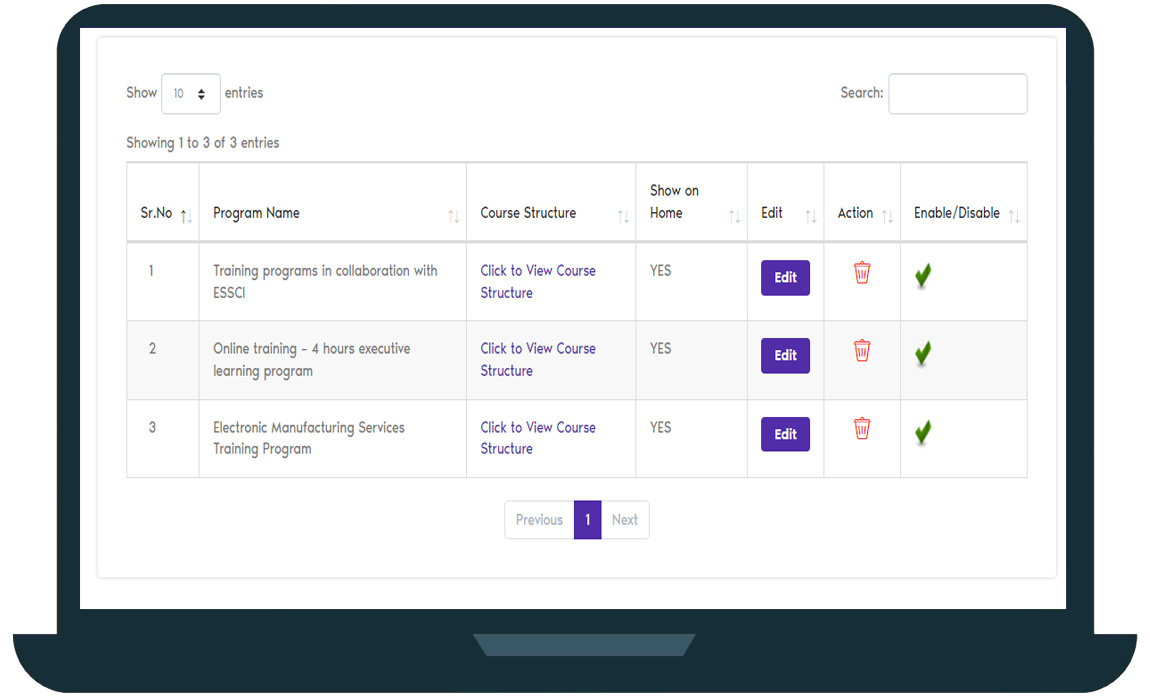Toggle enable checkmark for Electronic Manufacturing program

(923, 432)
